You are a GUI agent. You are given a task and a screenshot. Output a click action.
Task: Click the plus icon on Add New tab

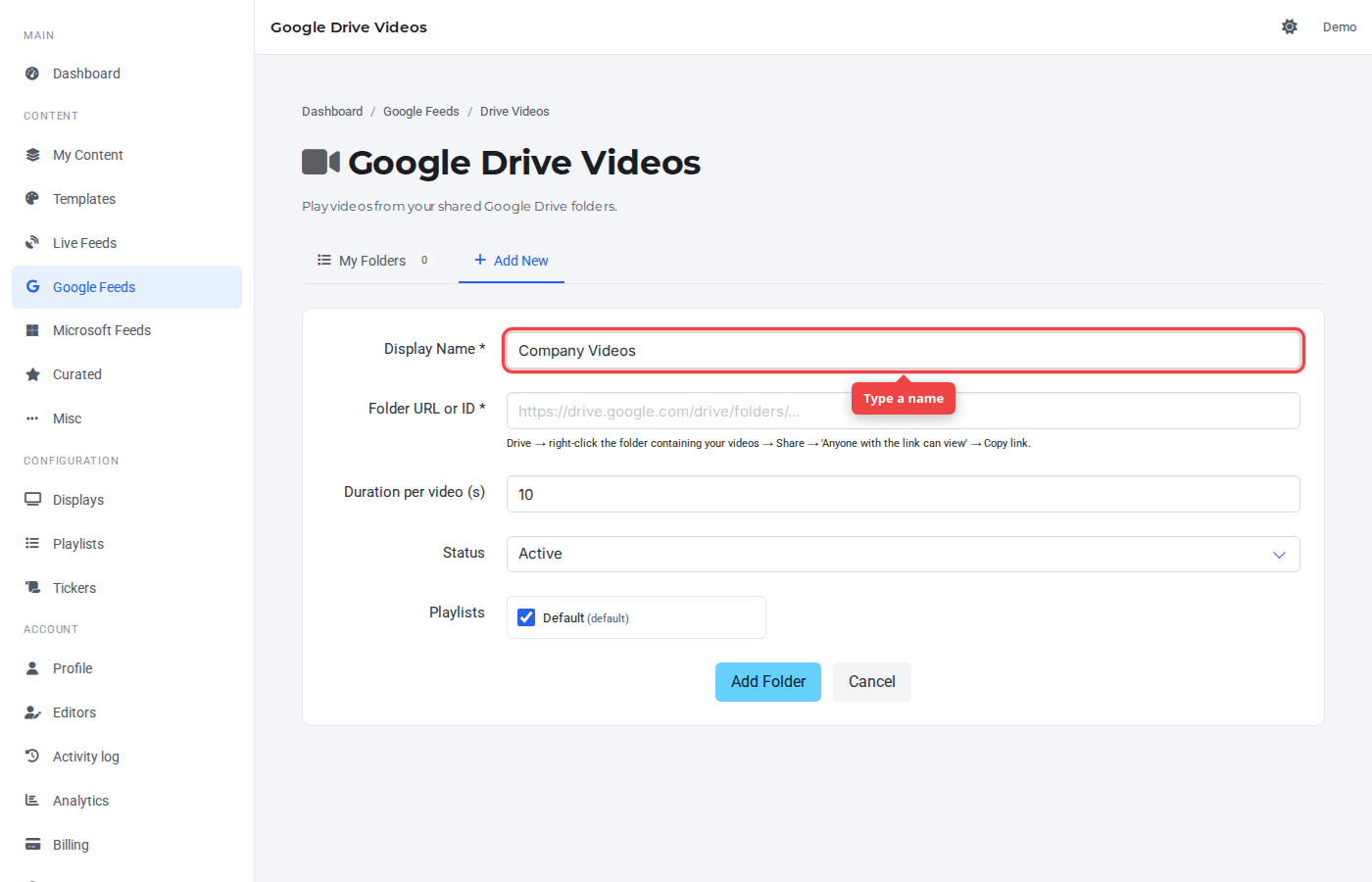coord(480,260)
